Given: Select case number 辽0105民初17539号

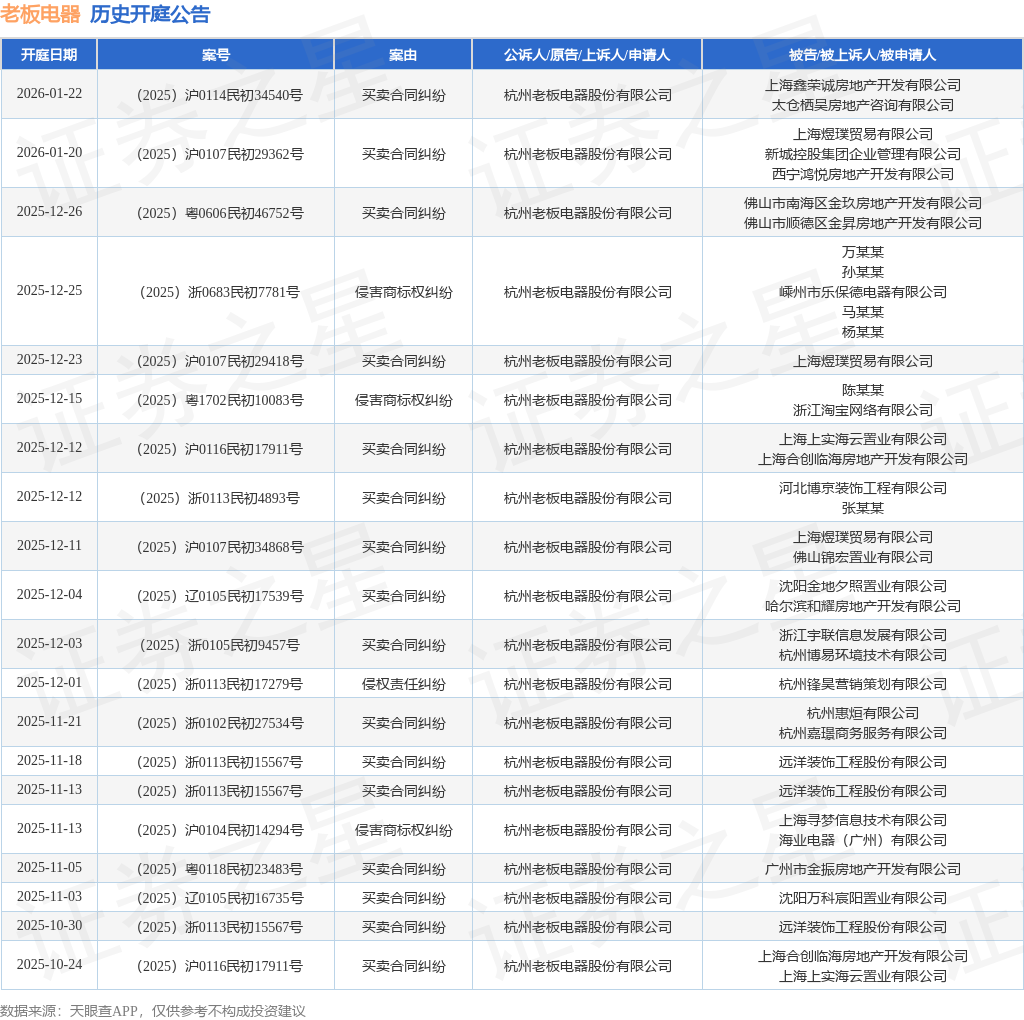Looking at the screenshot, I should [219, 596].
